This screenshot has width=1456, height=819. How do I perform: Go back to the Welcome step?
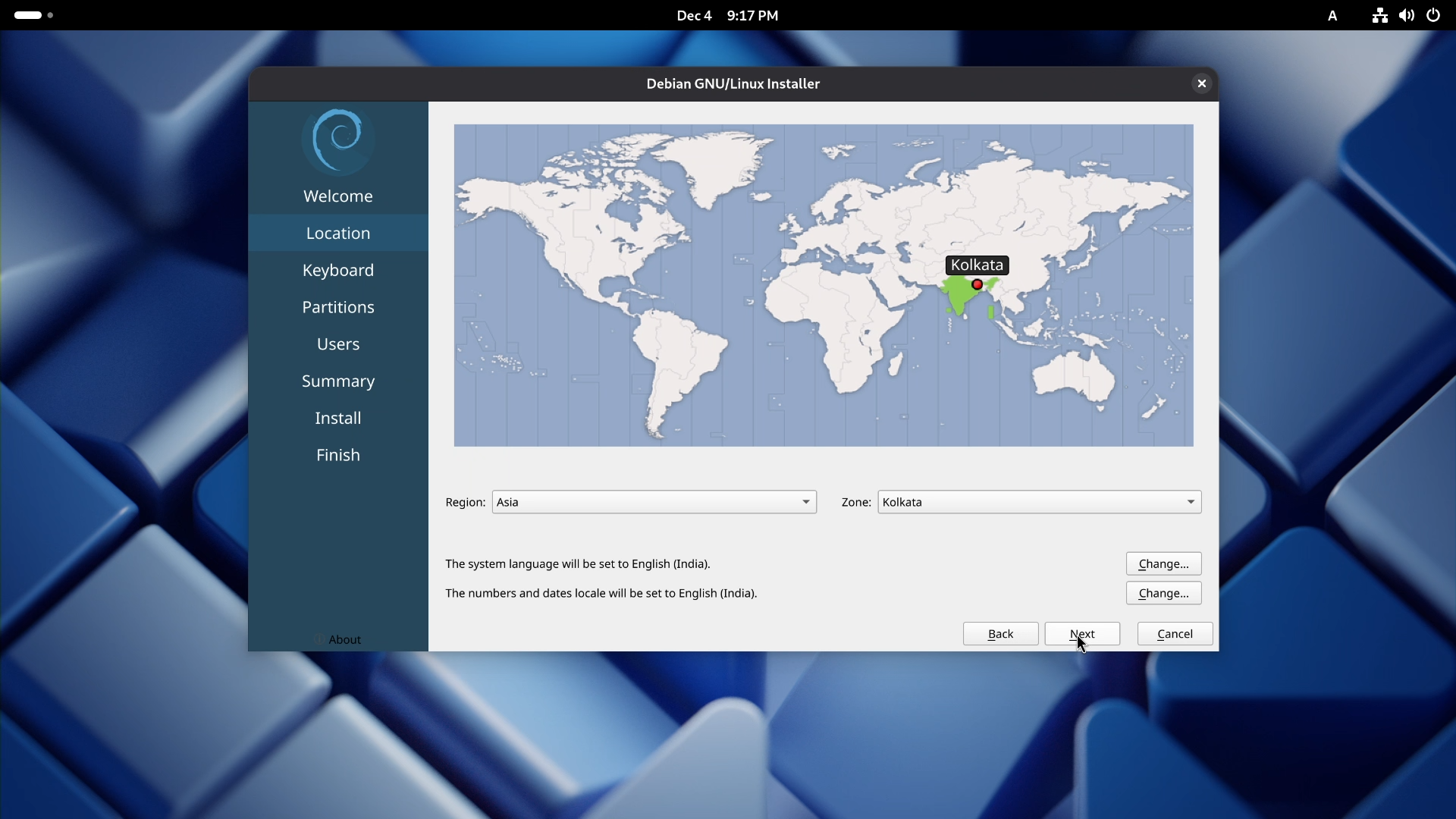click(338, 196)
